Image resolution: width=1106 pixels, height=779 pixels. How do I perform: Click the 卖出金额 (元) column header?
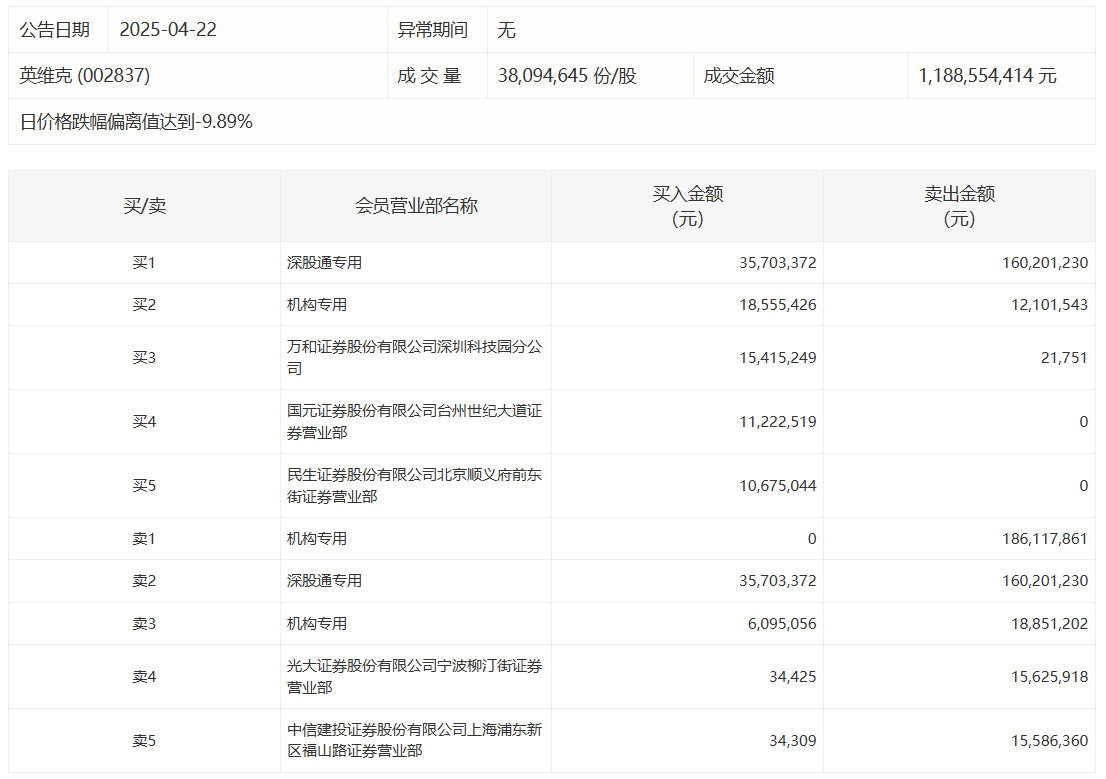coord(959,206)
